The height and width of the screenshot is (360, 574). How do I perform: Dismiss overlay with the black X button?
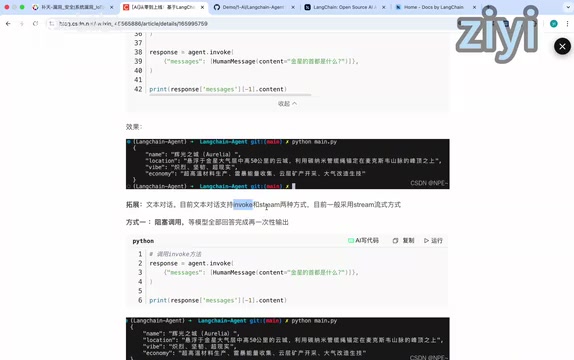point(562,46)
